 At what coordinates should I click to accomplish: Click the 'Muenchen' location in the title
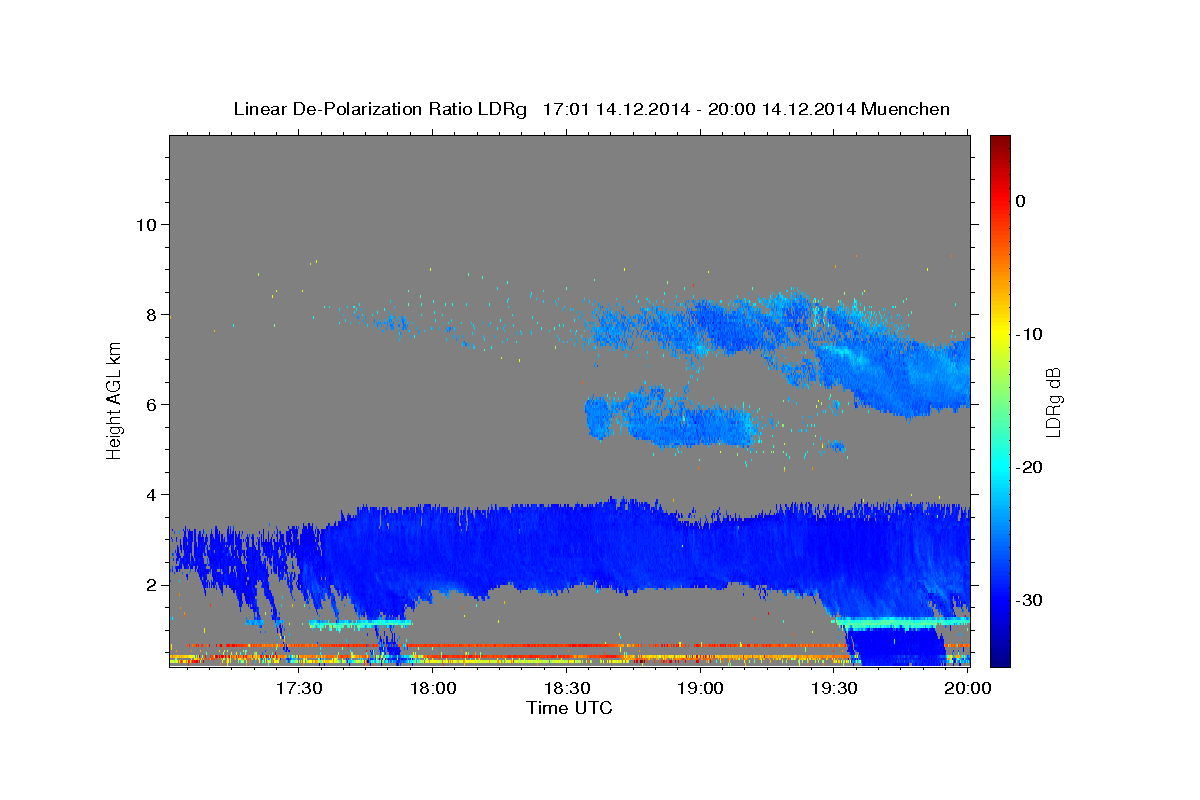(x=907, y=109)
